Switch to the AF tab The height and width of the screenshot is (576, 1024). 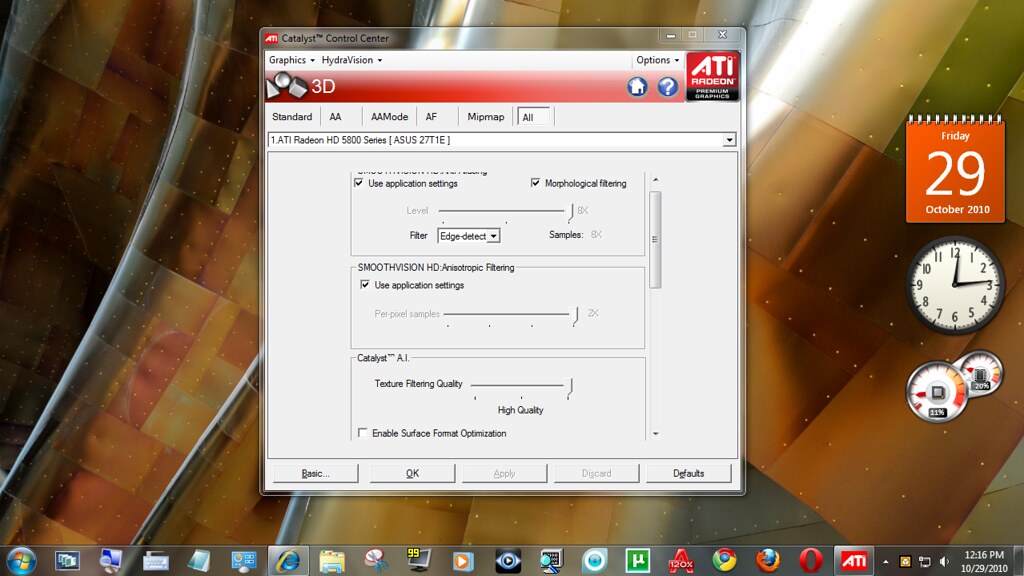click(x=431, y=116)
